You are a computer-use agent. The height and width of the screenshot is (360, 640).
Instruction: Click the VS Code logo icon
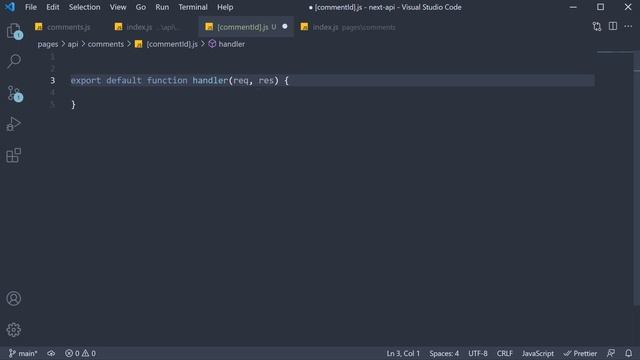10,7
